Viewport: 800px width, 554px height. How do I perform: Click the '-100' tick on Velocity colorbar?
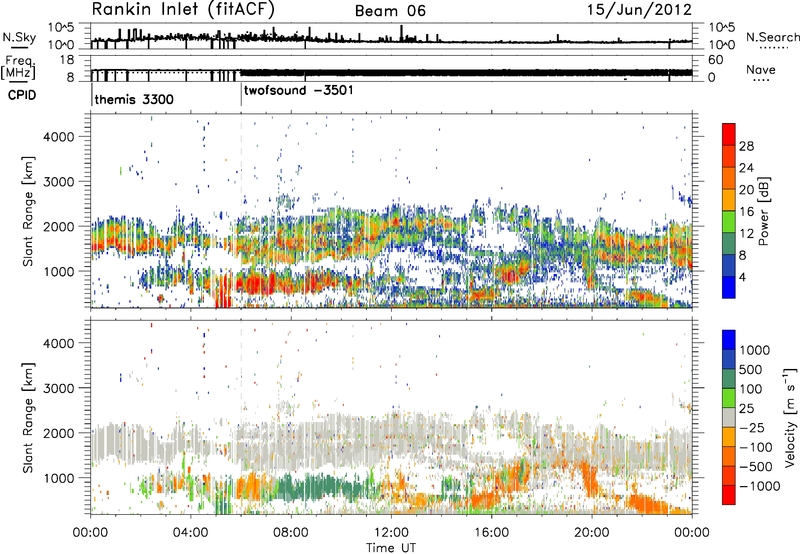click(756, 447)
